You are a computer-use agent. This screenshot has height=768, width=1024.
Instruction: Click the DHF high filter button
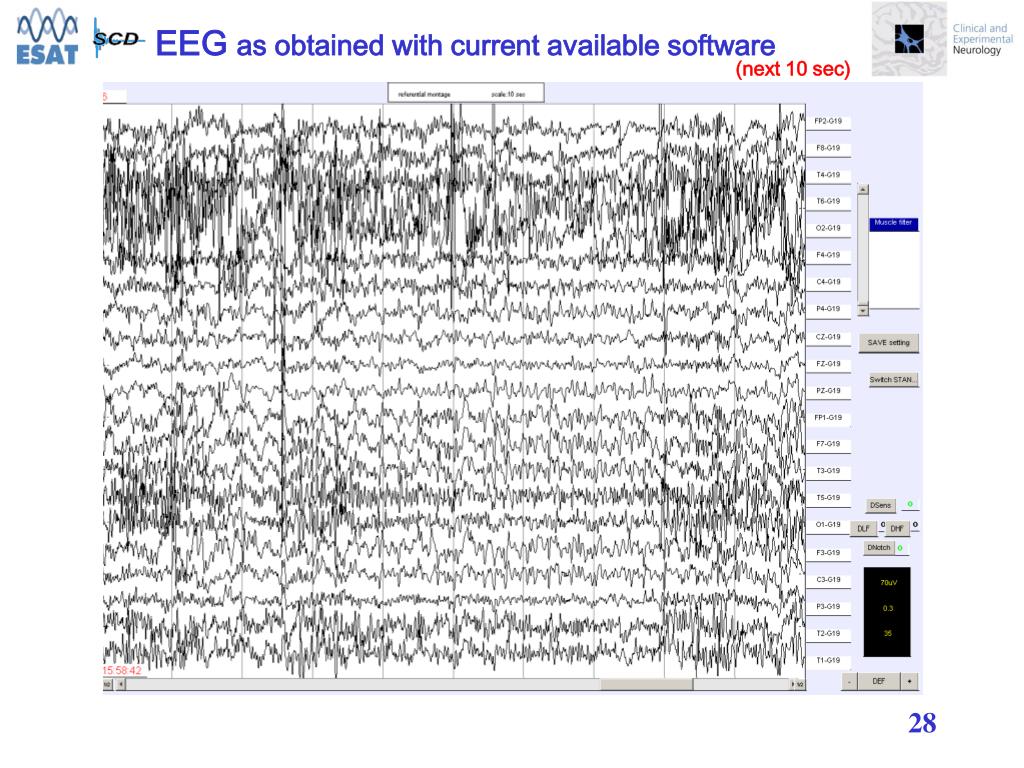(897, 528)
